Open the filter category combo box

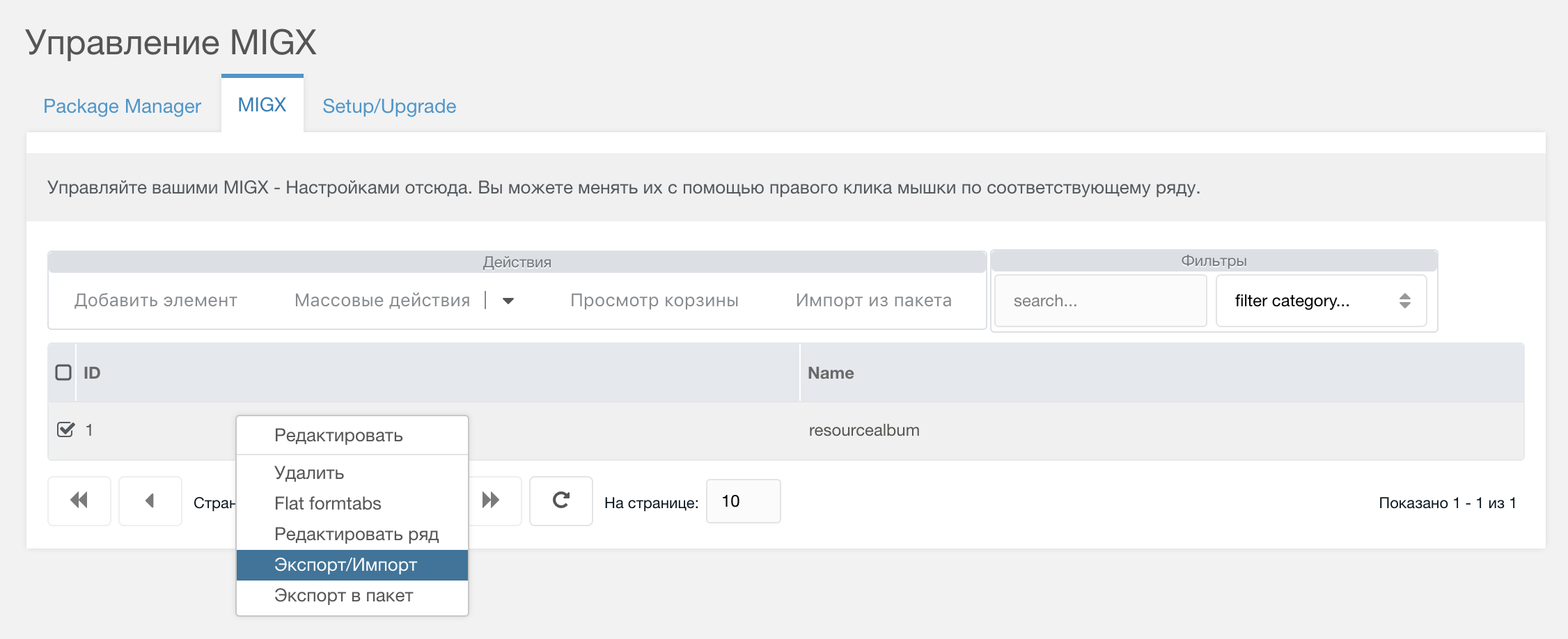[1321, 301]
